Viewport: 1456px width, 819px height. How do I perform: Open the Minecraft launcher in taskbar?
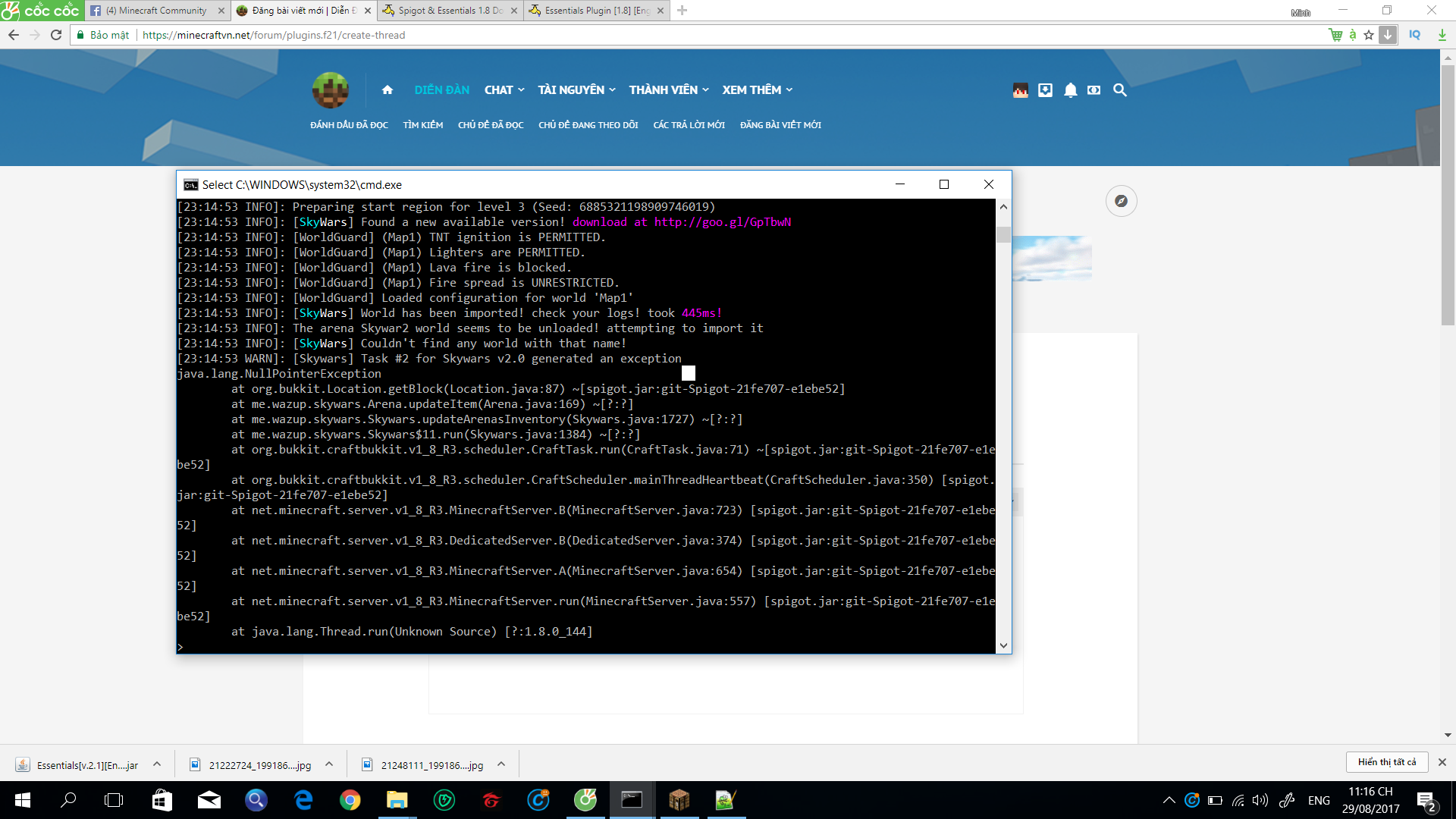point(679,800)
